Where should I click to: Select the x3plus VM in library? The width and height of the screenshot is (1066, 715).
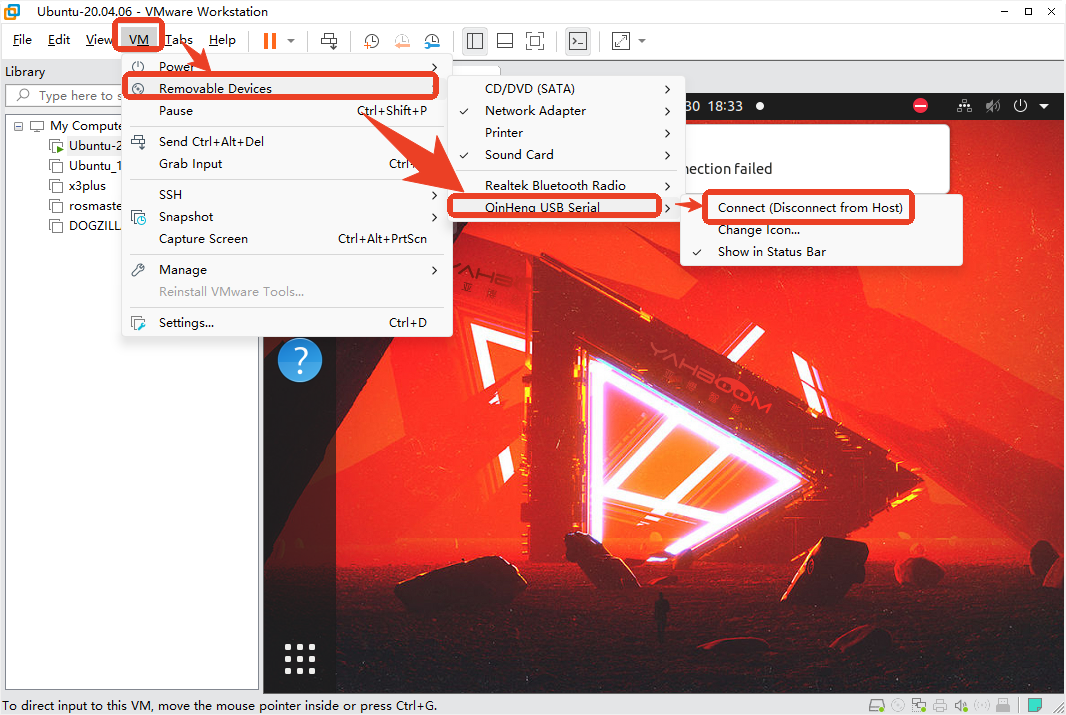(87, 186)
